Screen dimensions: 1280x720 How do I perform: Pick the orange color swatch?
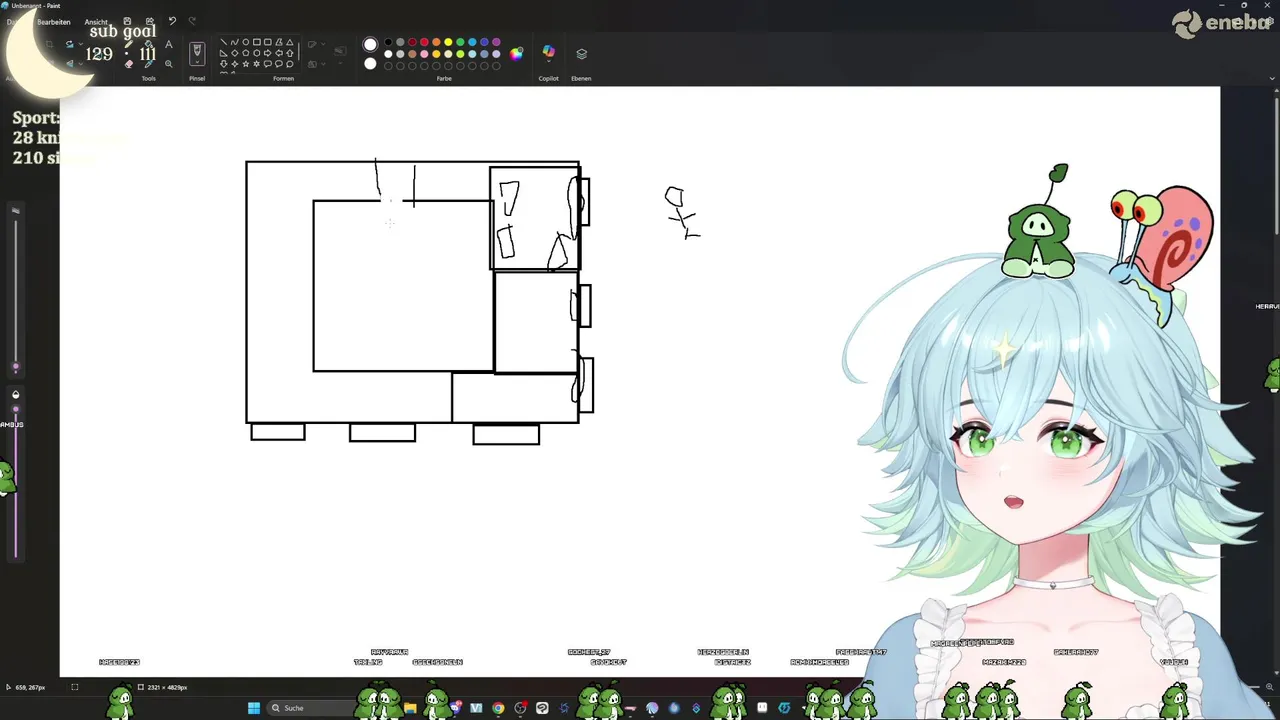436,42
